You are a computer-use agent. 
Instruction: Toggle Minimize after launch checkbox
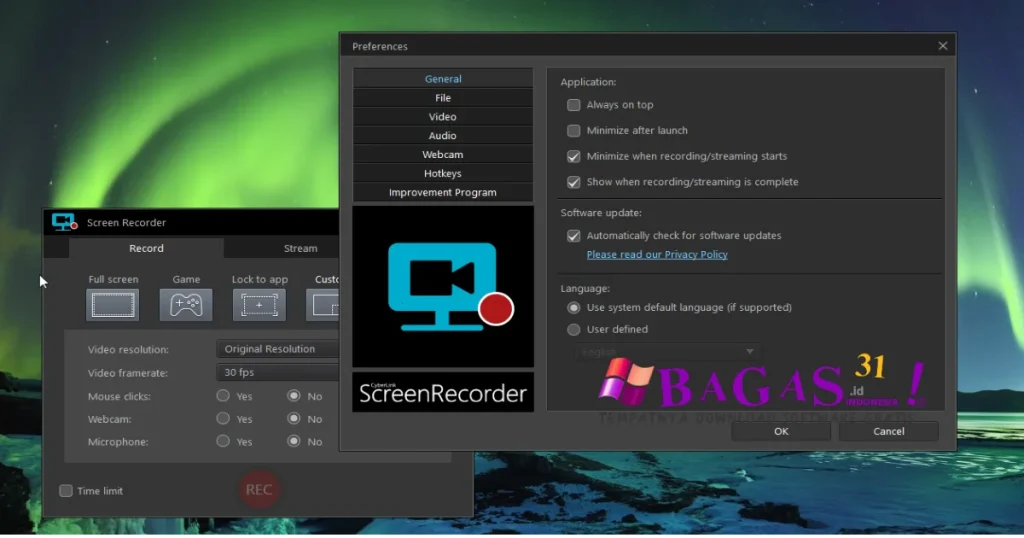(x=574, y=131)
